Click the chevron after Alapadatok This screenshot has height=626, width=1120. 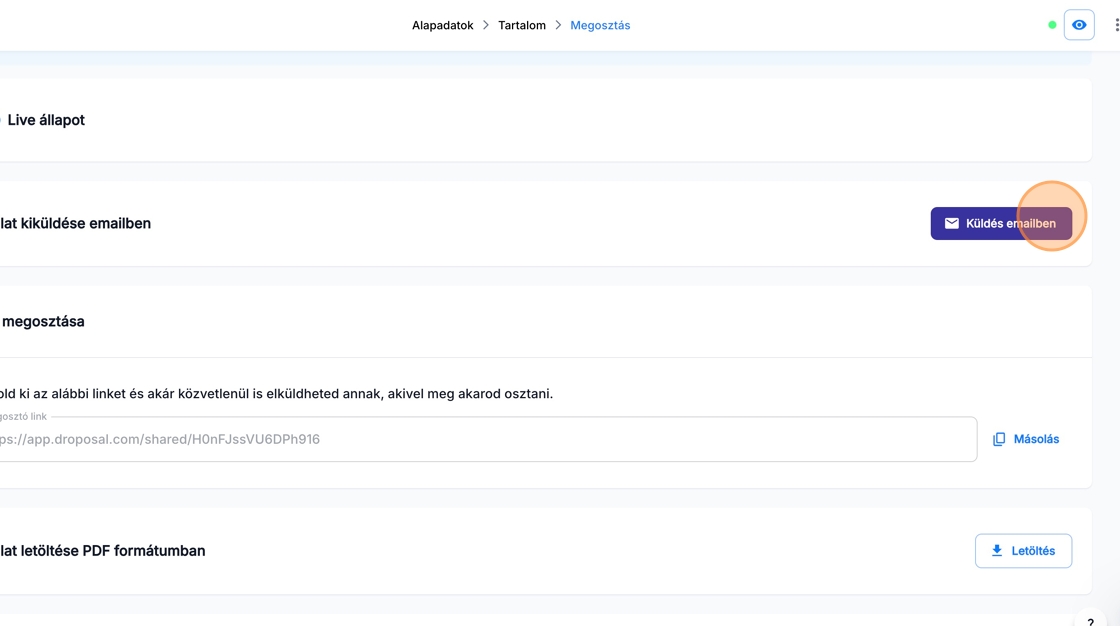[x=486, y=25]
